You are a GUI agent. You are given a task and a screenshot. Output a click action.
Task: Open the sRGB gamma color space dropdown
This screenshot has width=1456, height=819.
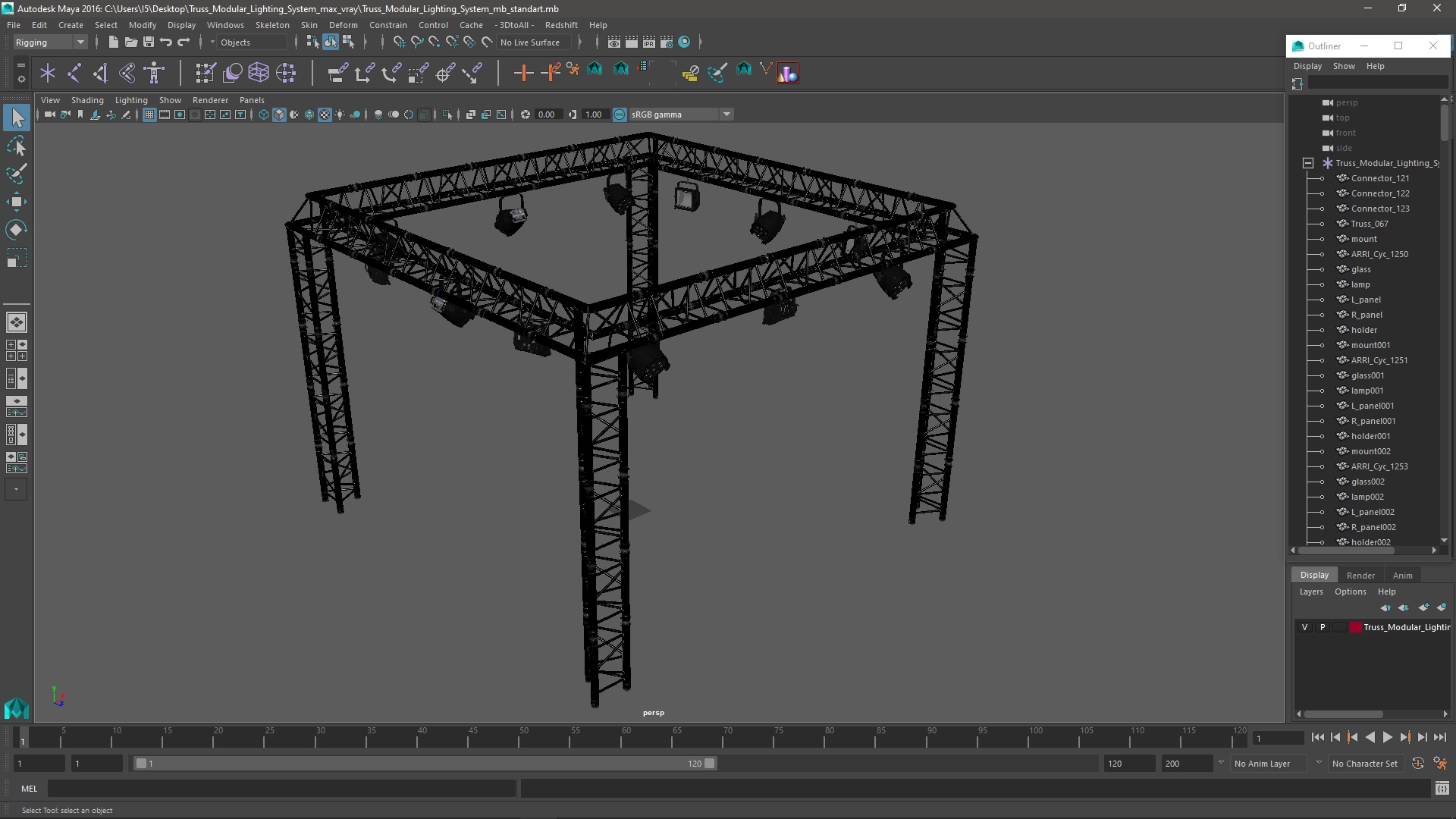(x=726, y=115)
